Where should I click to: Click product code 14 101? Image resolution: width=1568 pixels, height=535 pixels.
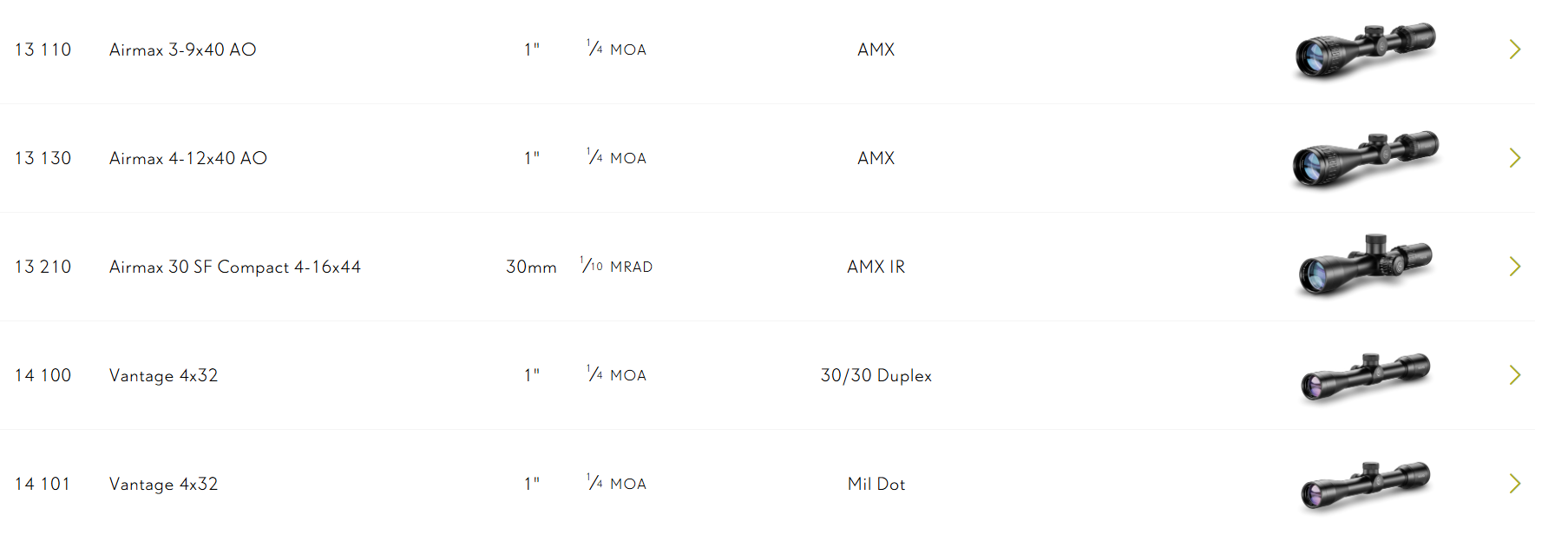[x=43, y=484]
